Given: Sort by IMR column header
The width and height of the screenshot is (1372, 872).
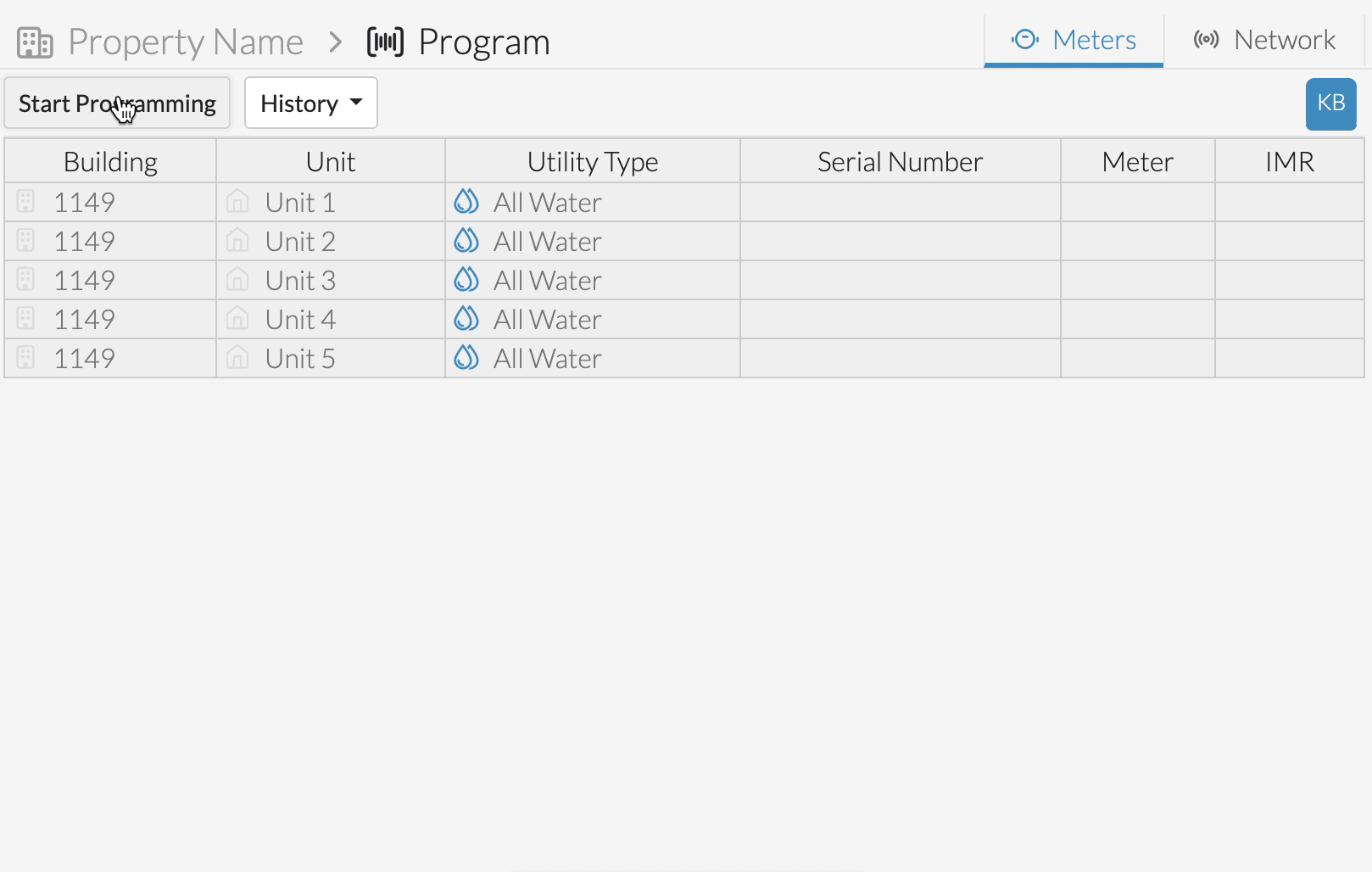Looking at the screenshot, I should [1290, 161].
